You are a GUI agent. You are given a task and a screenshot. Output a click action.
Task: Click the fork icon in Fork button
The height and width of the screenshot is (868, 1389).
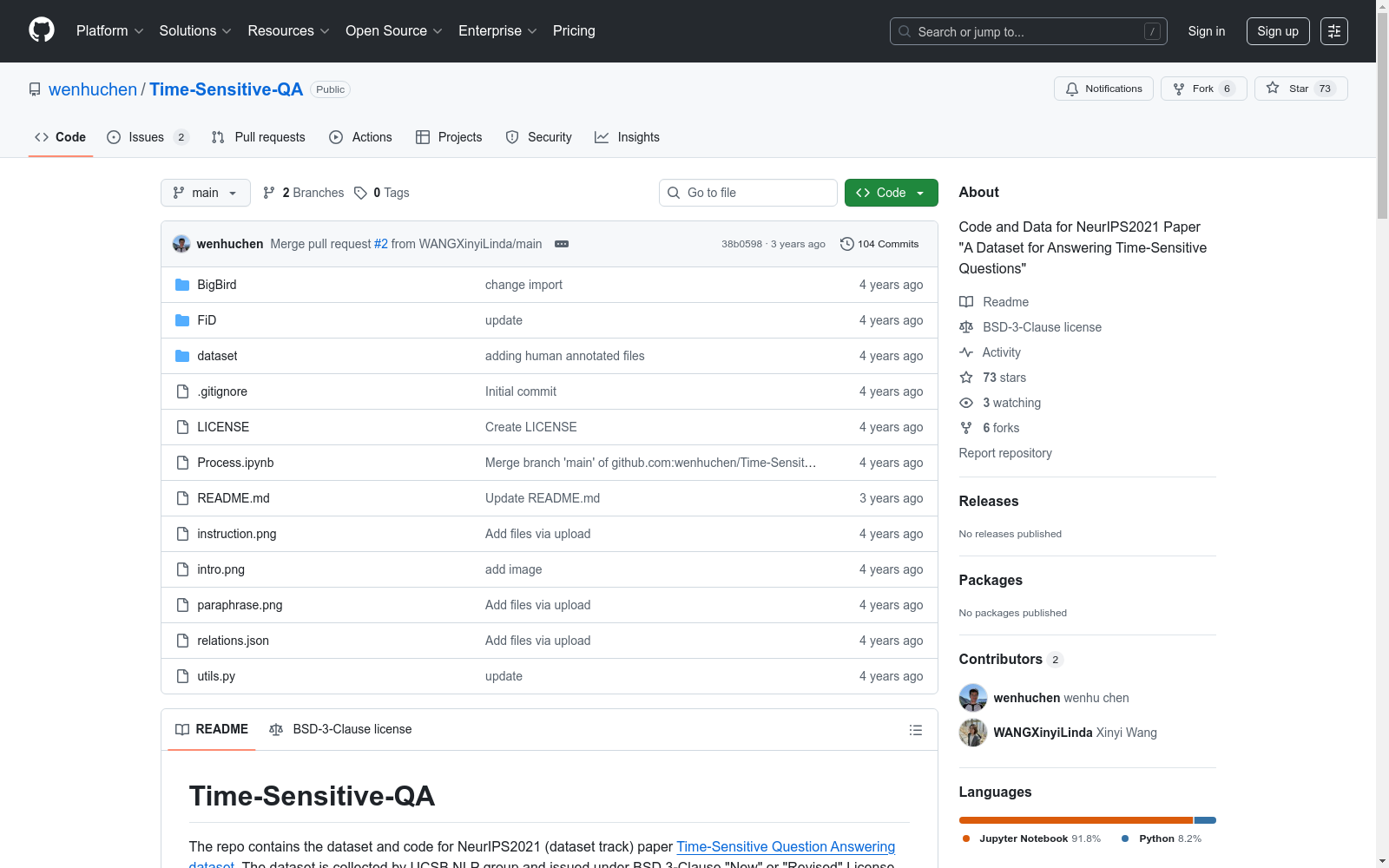(1179, 89)
